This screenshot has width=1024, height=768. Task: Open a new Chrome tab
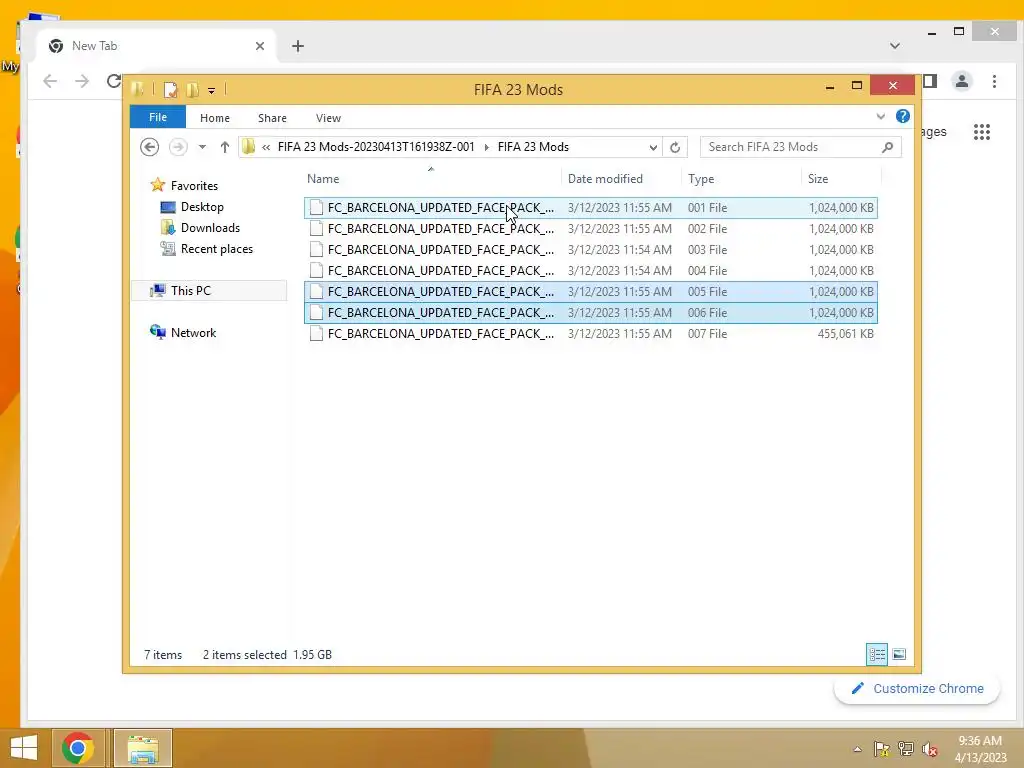[298, 46]
